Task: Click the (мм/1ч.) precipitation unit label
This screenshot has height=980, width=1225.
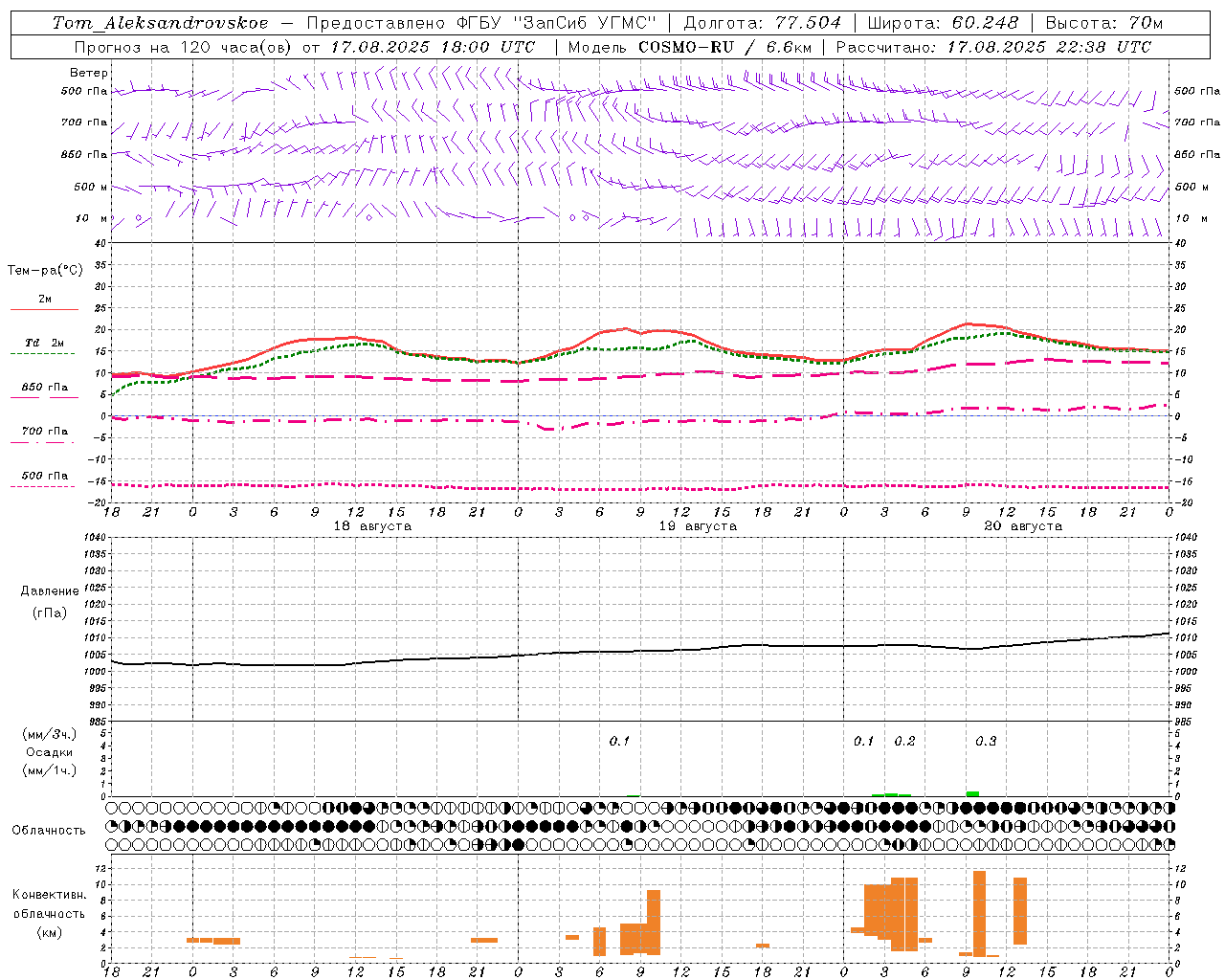Action: click(x=50, y=770)
